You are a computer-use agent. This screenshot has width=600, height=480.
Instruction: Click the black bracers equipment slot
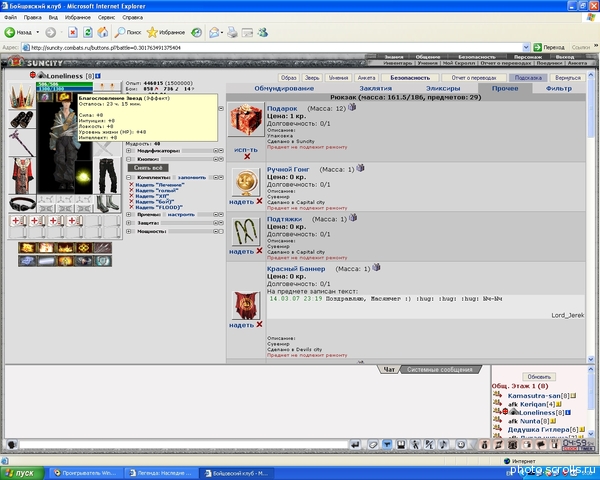[x=22, y=119]
